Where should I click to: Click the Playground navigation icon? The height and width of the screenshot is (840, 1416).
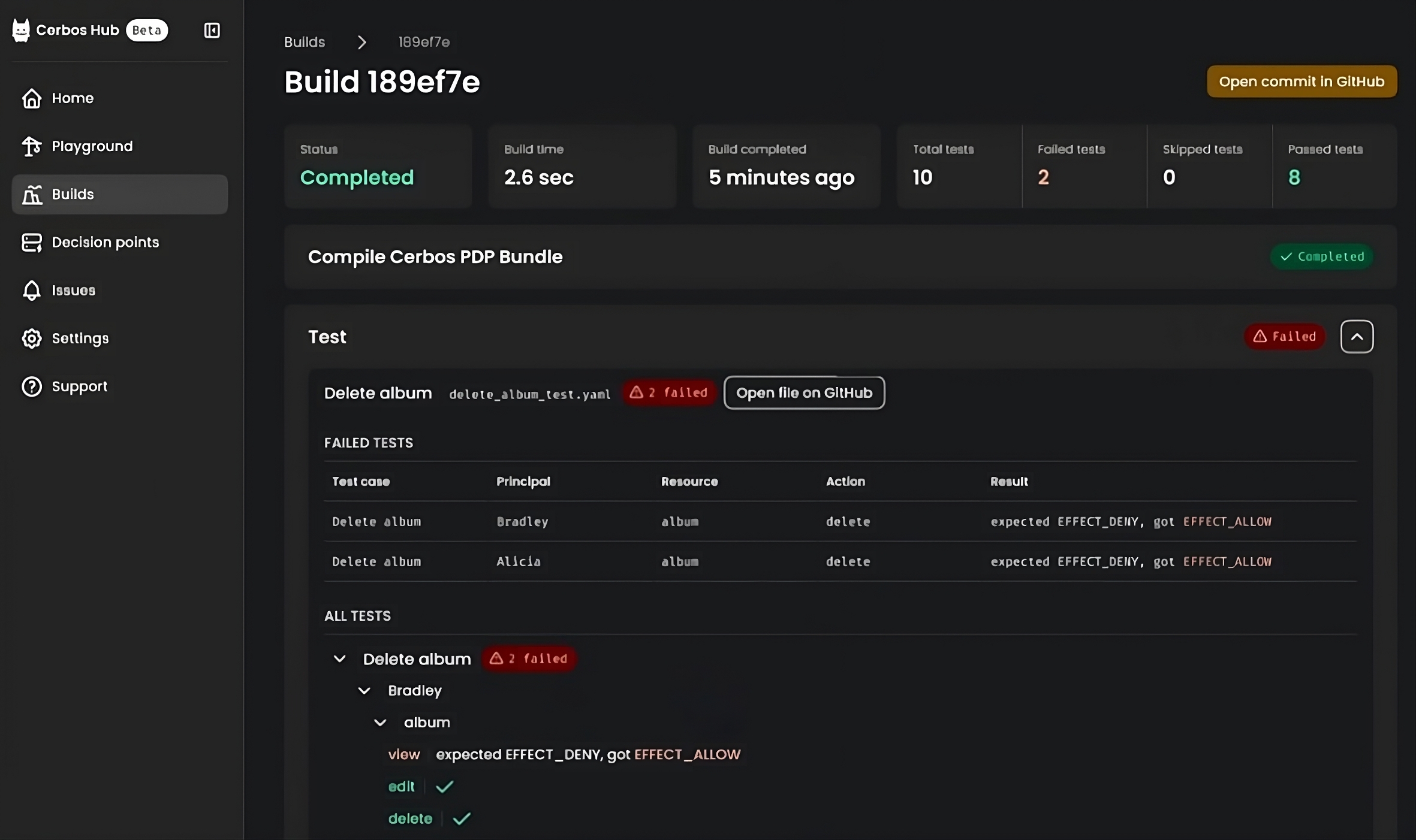[30, 146]
